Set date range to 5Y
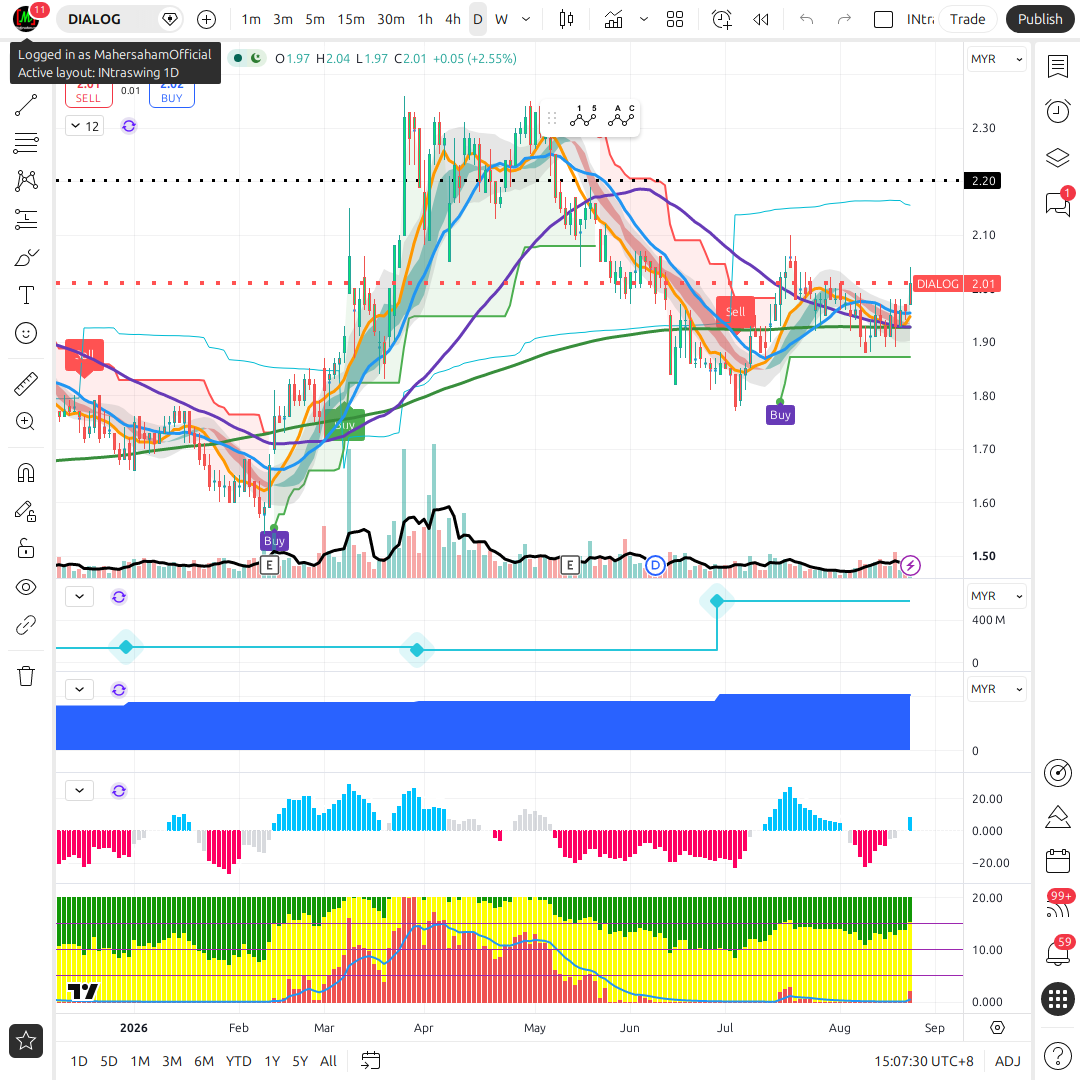This screenshot has height=1080, width=1080. point(300,1061)
